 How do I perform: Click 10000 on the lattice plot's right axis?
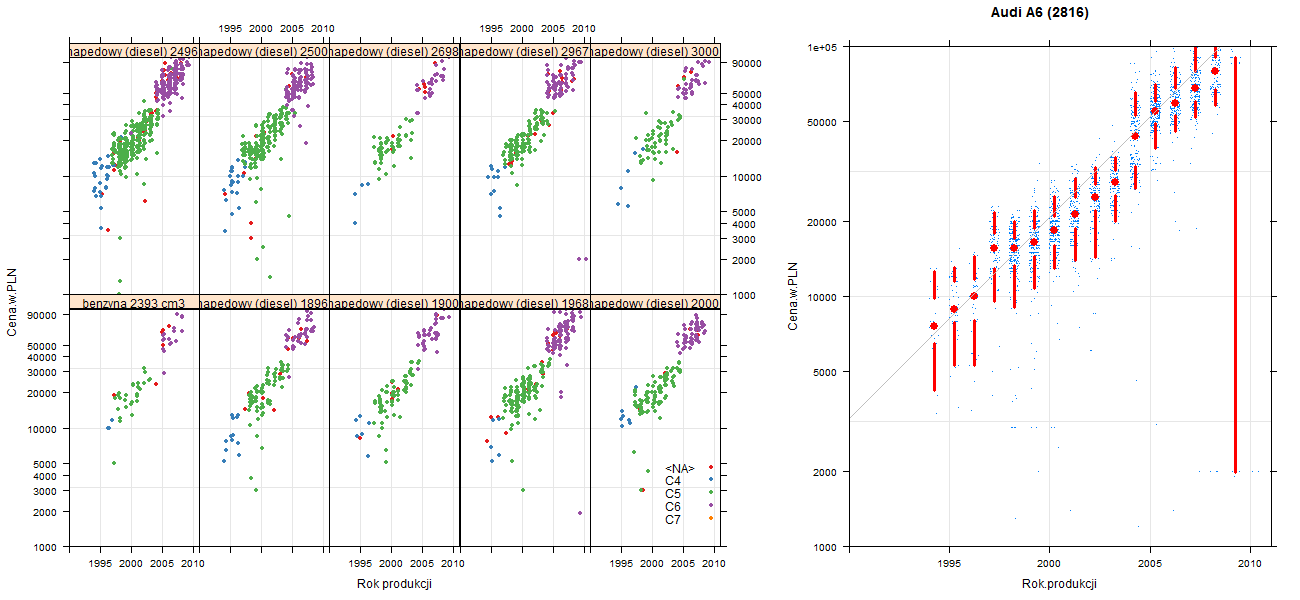(749, 177)
